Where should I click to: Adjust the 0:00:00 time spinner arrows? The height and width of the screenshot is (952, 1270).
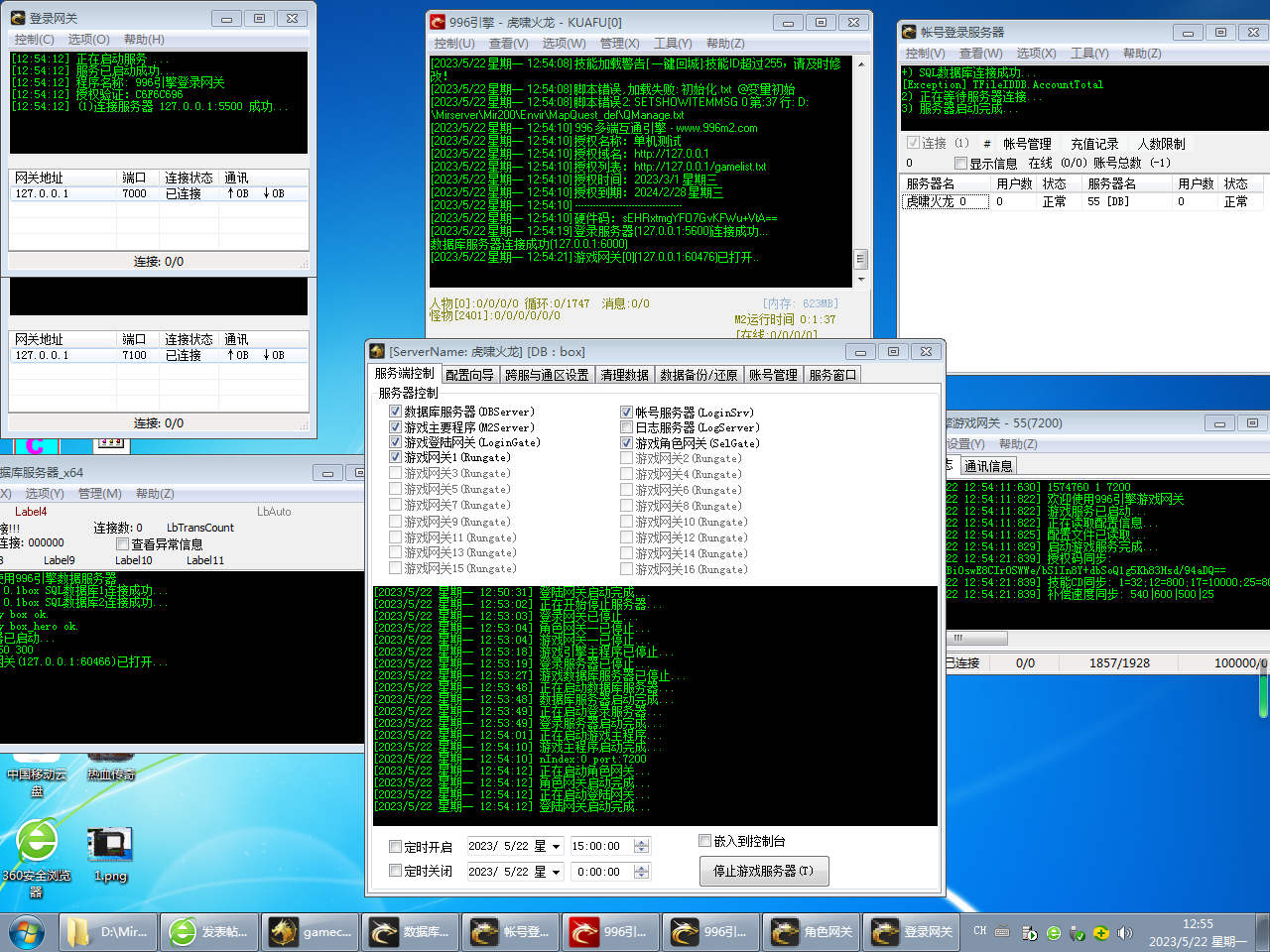point(641,872)
